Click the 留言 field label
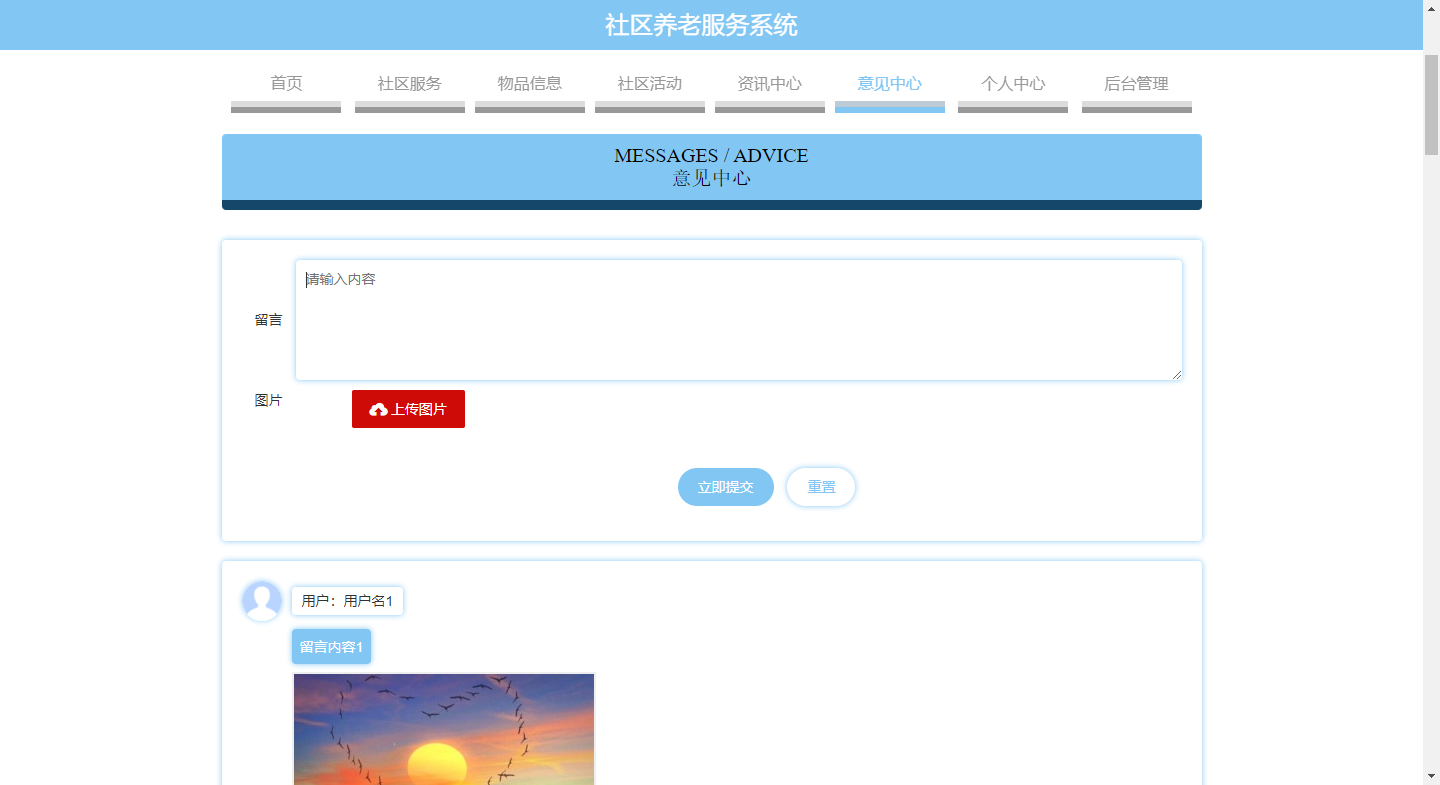This screenshot has height=785, width=1440. coord(268,320)
